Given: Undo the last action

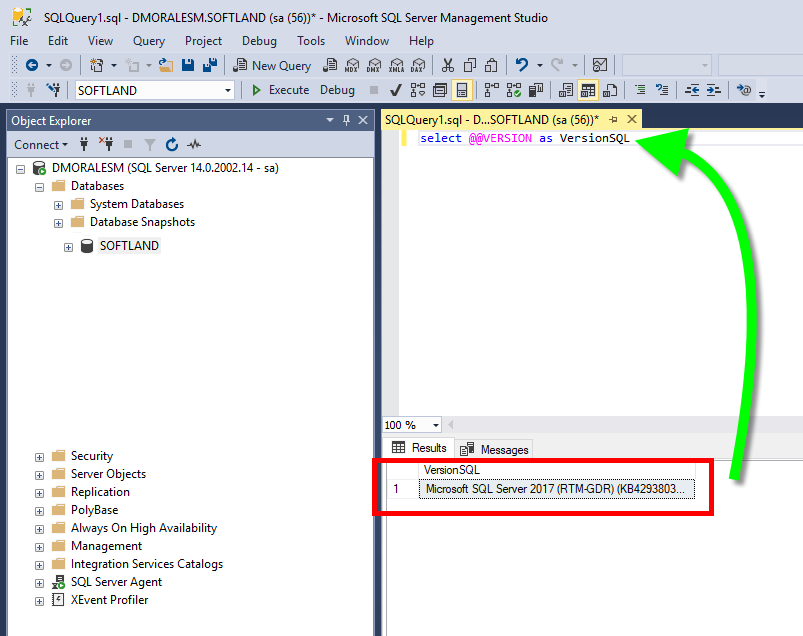Looking at the screenshot, I should click(x=522, y=65).
